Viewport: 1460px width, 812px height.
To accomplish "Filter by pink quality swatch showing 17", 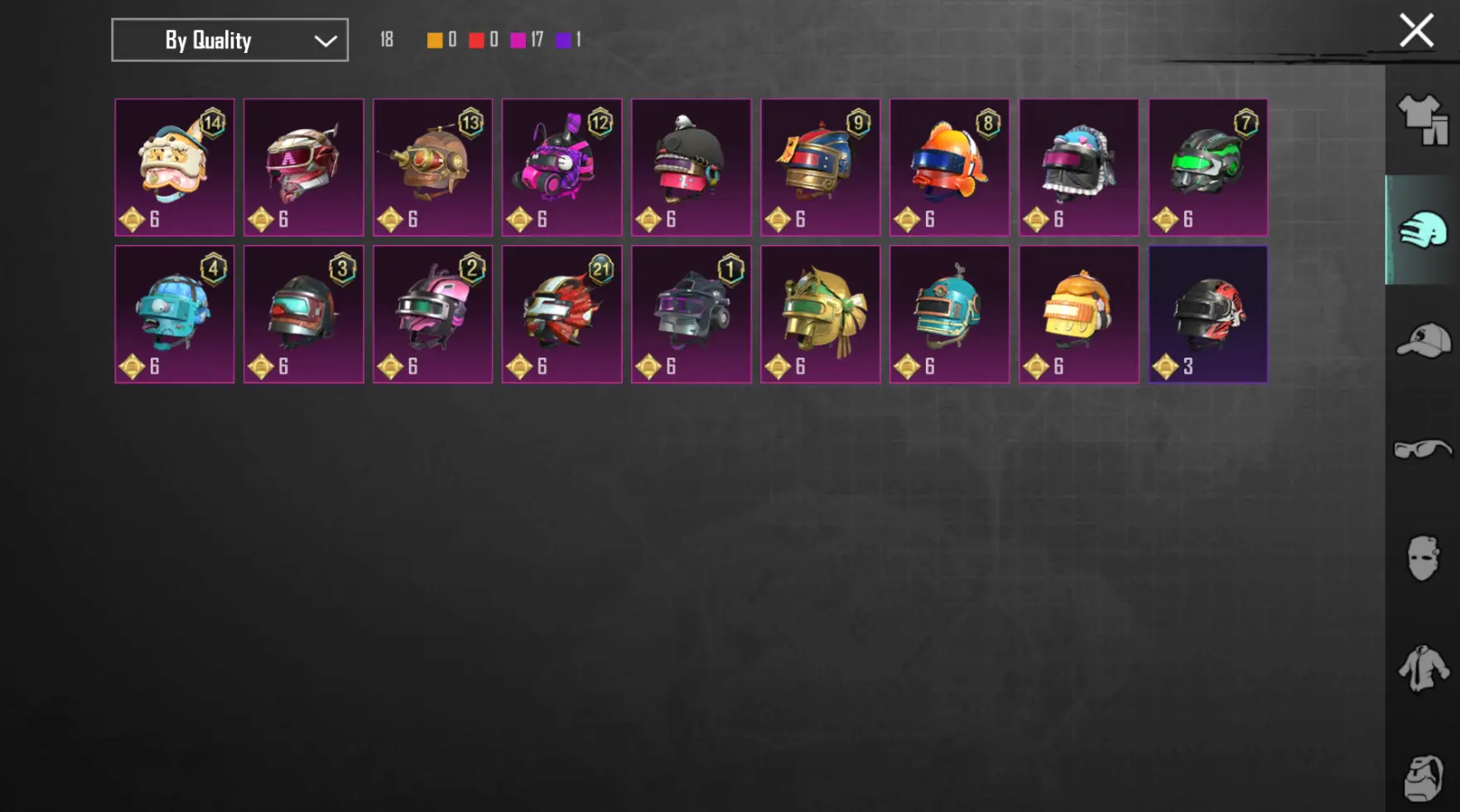I will pos(518,40).
